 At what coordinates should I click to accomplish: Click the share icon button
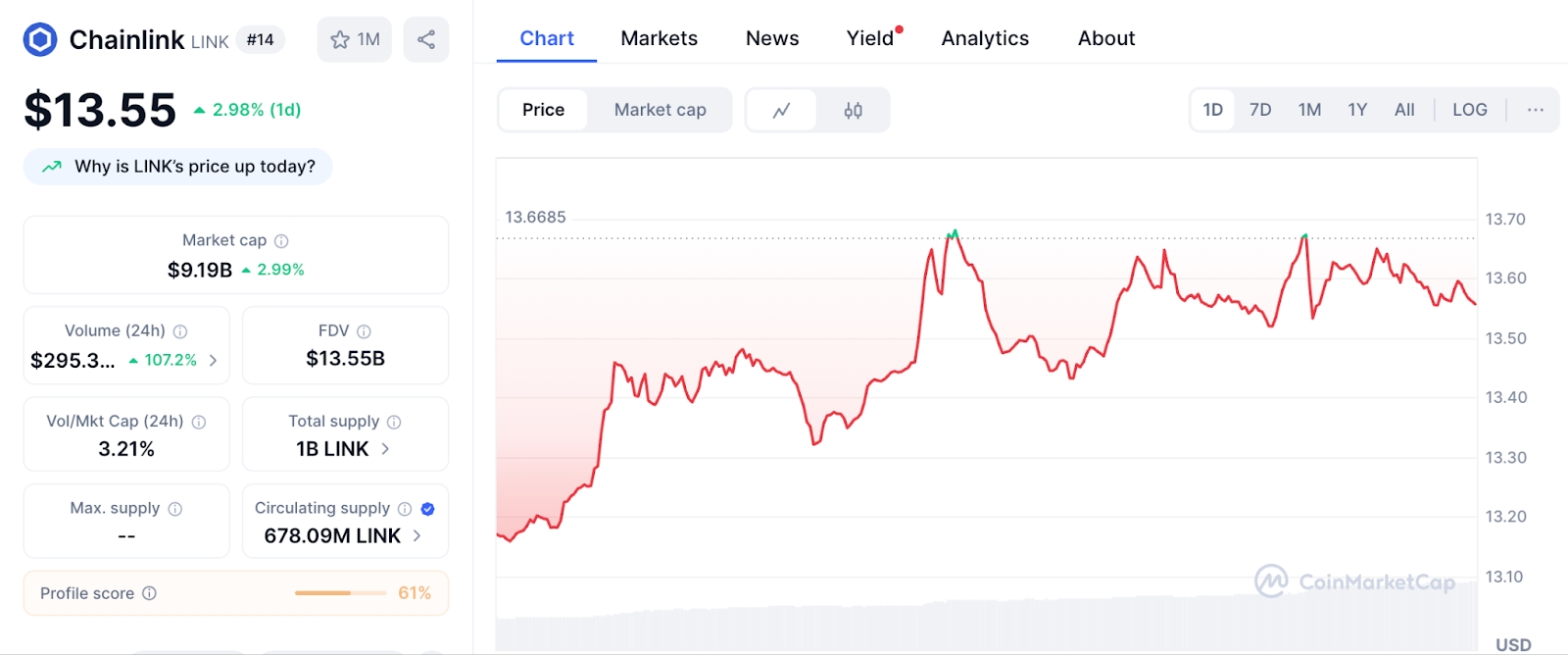[426, 39]
